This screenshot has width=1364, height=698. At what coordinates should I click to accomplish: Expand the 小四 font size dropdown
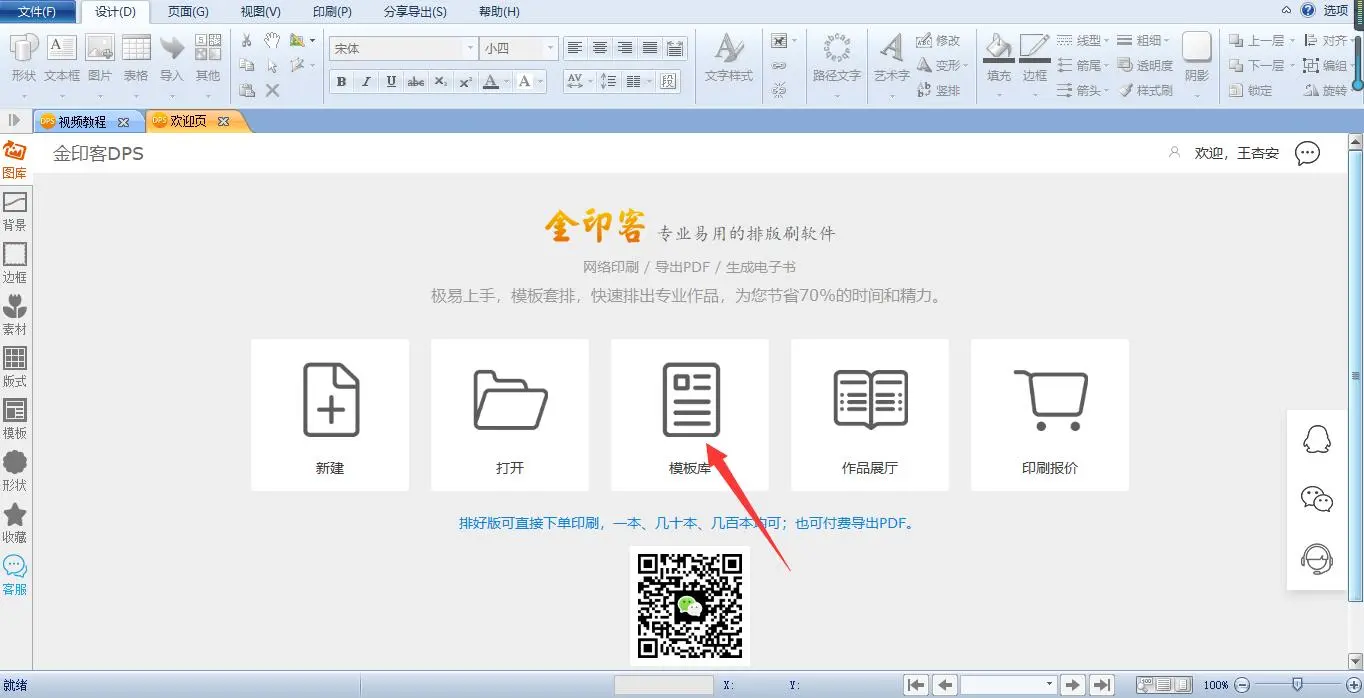coord(549,48)
